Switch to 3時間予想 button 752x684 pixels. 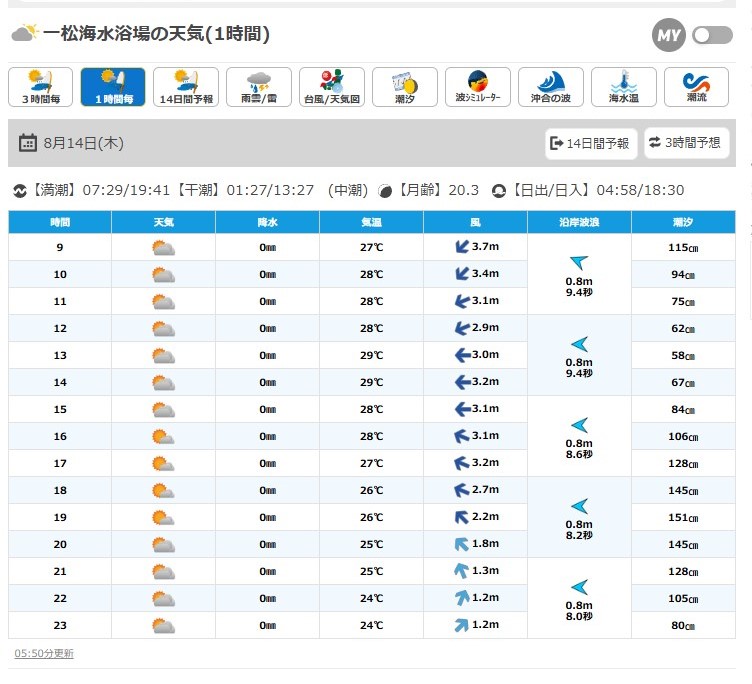(686, 142)
